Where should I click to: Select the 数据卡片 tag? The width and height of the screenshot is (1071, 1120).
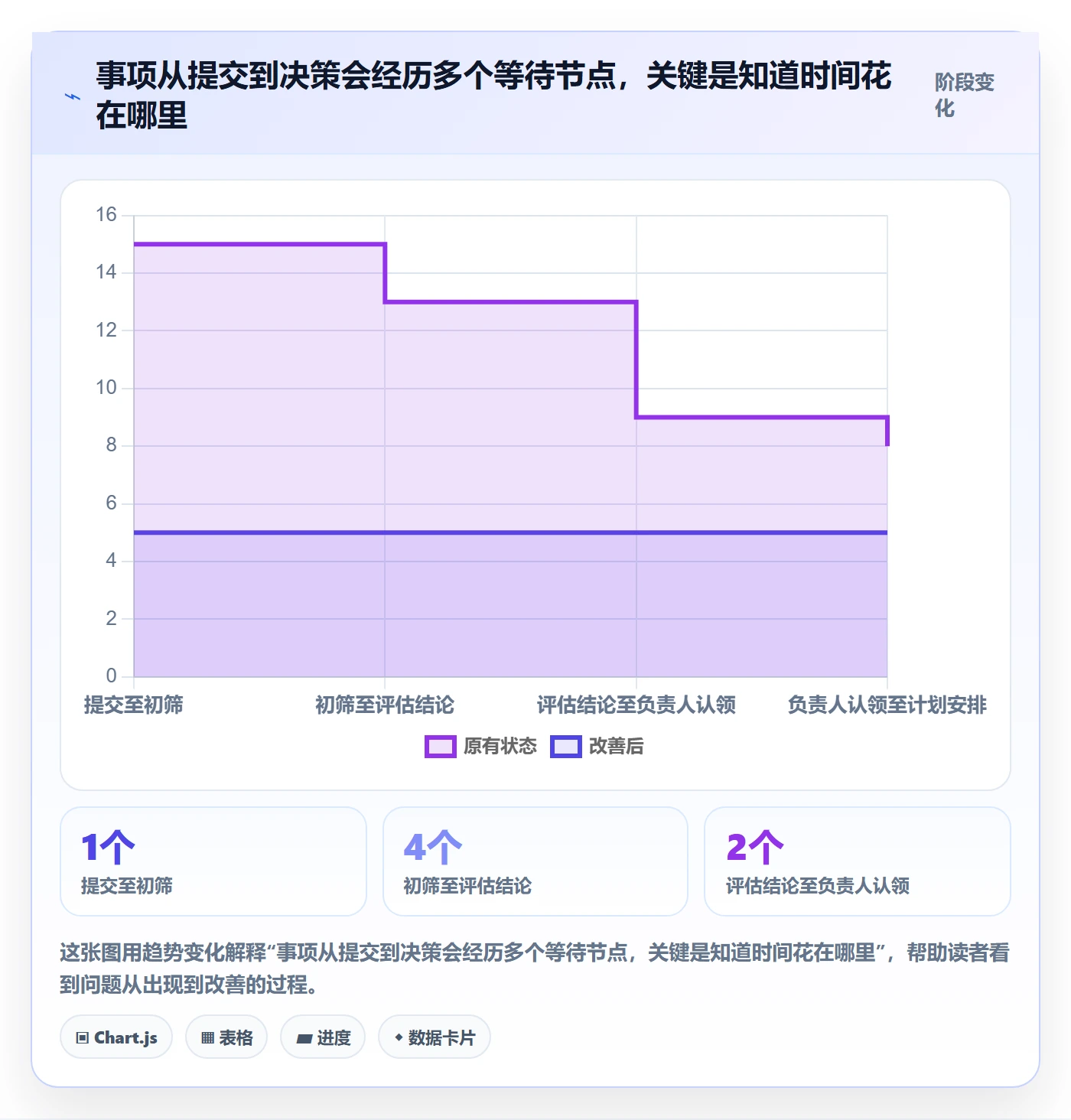click(435, 1037)
